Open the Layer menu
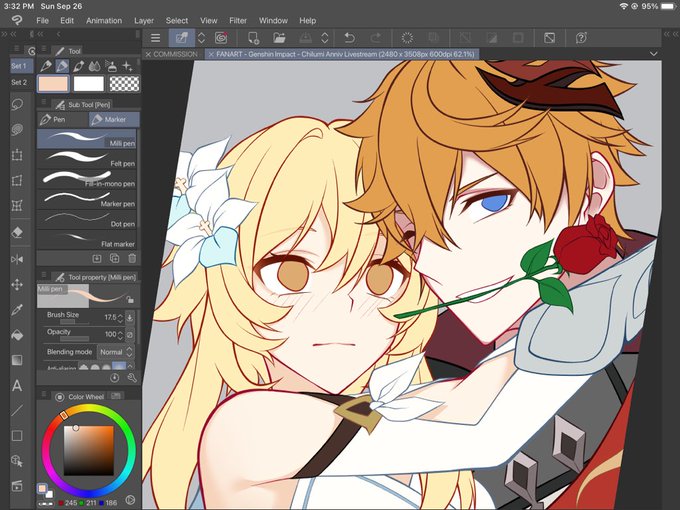 144,20
